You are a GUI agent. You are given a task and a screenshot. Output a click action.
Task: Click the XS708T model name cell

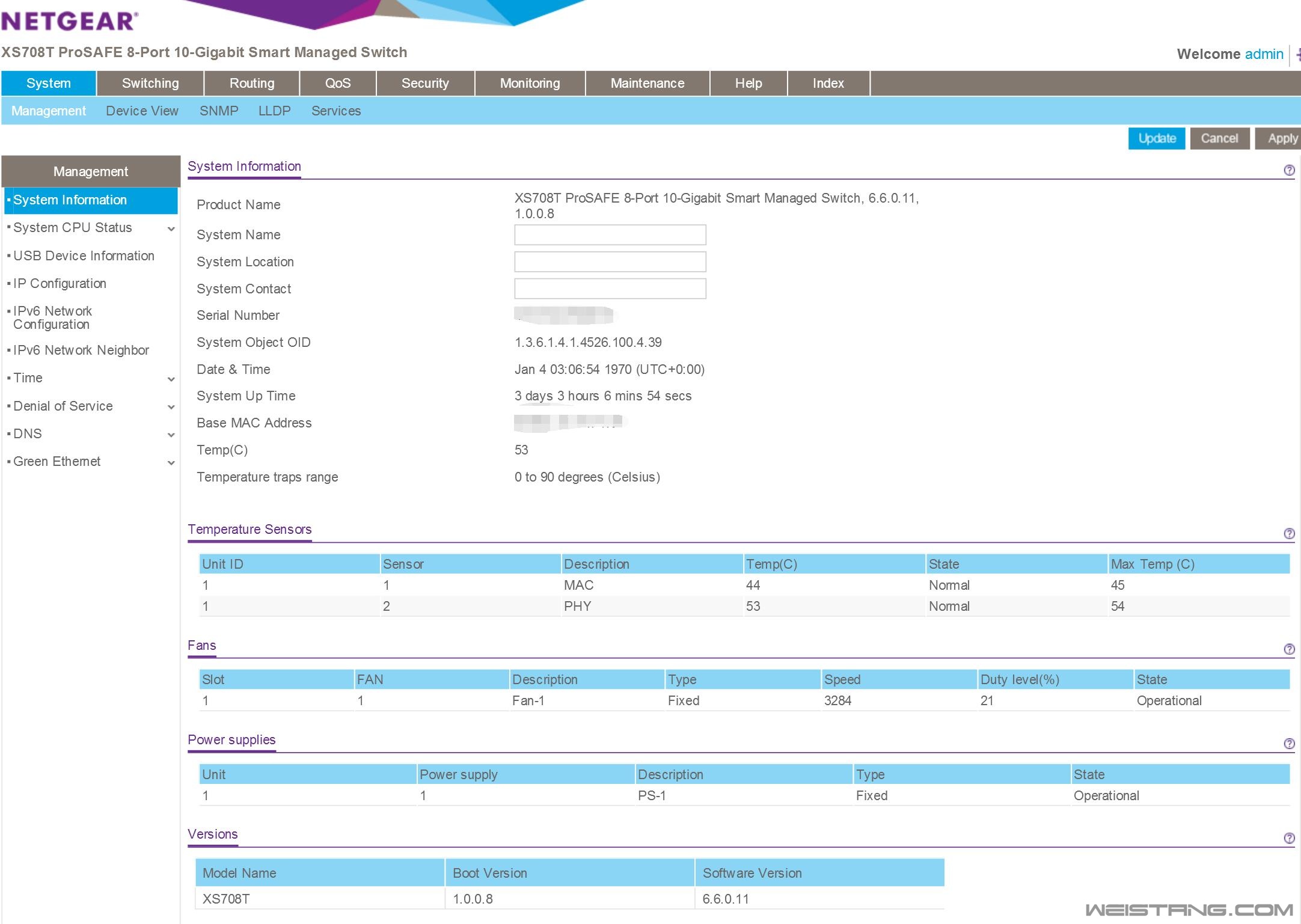[x=226, y=899]
